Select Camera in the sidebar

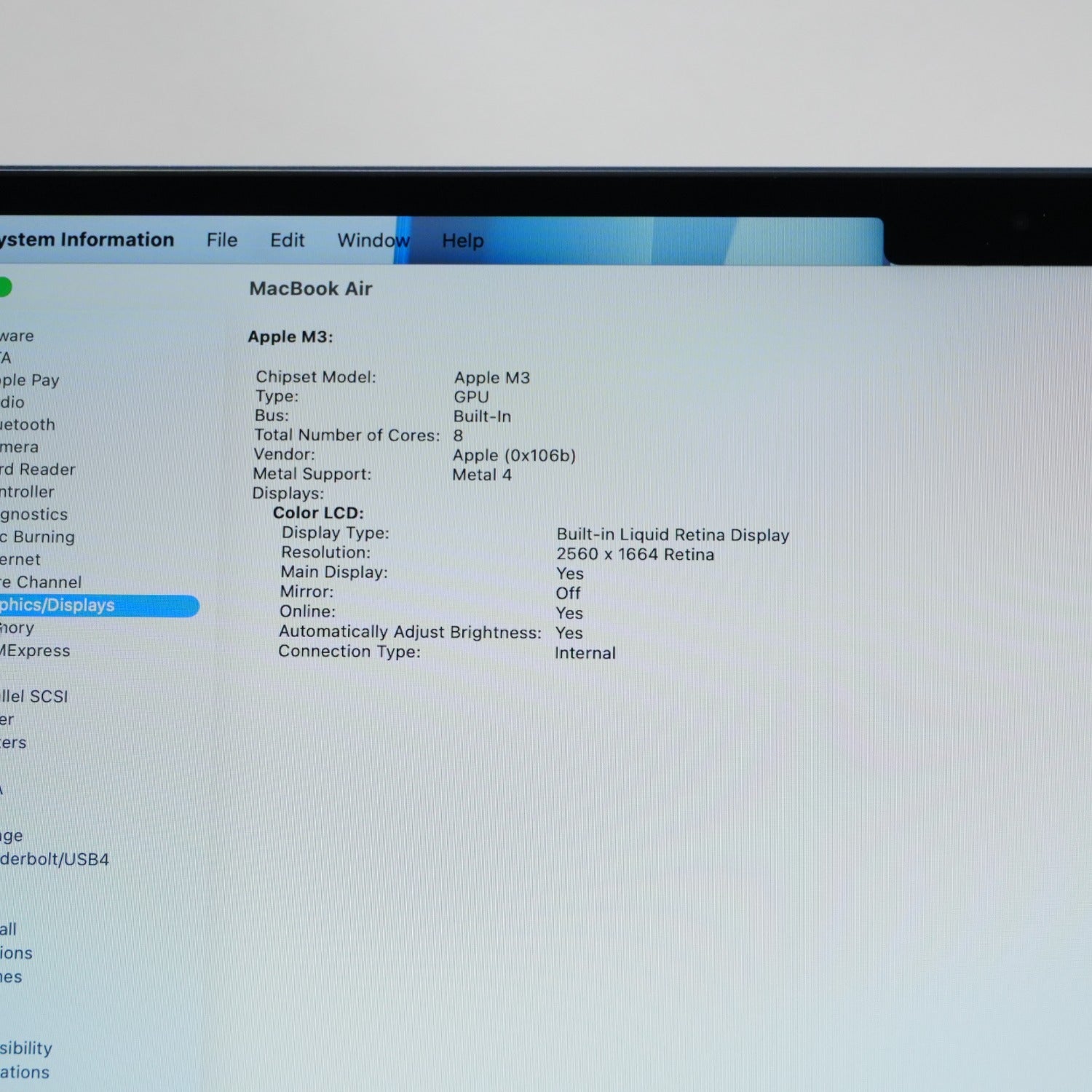[19, 447]
